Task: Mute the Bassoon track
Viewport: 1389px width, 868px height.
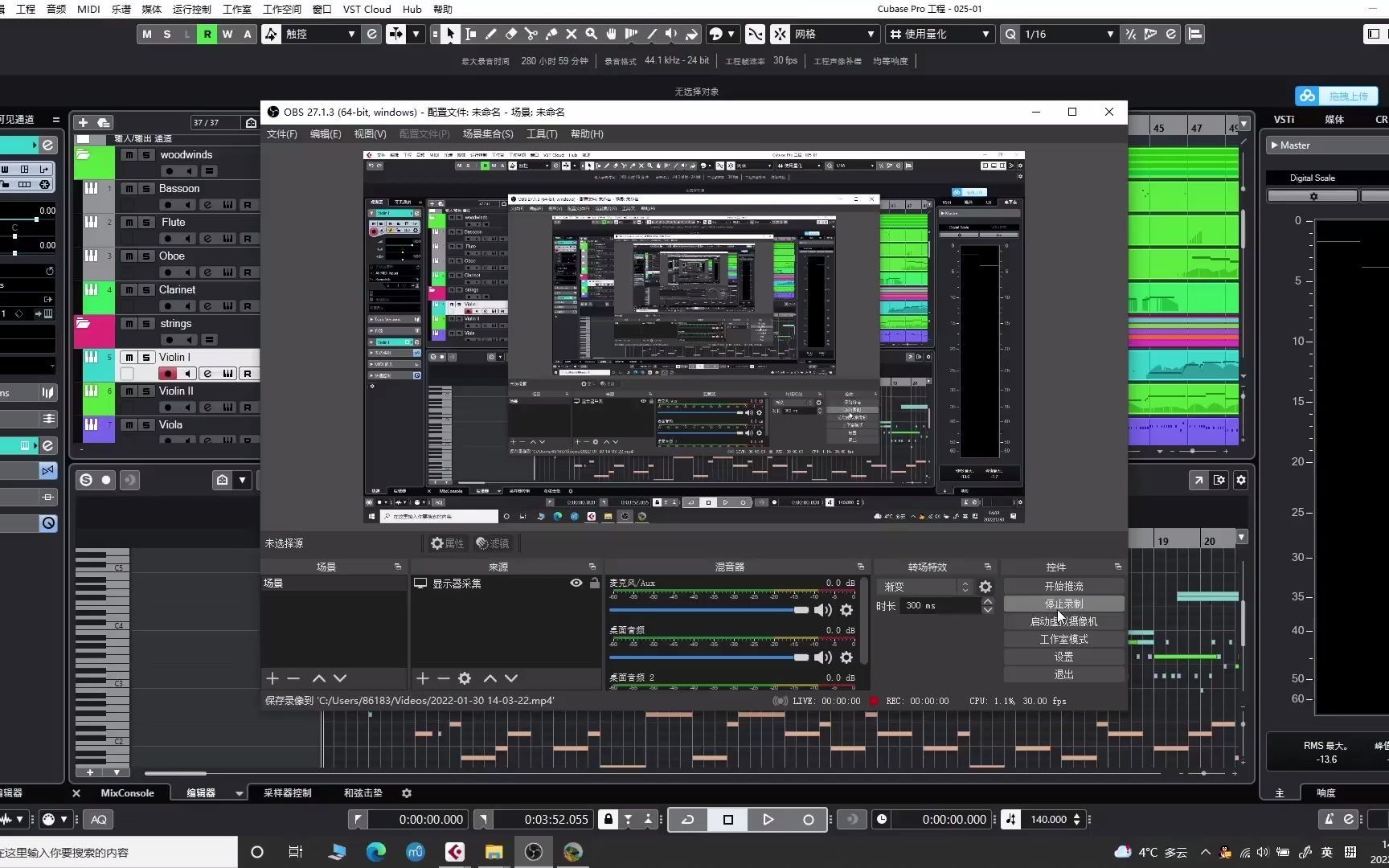Action: pos(129,188)
